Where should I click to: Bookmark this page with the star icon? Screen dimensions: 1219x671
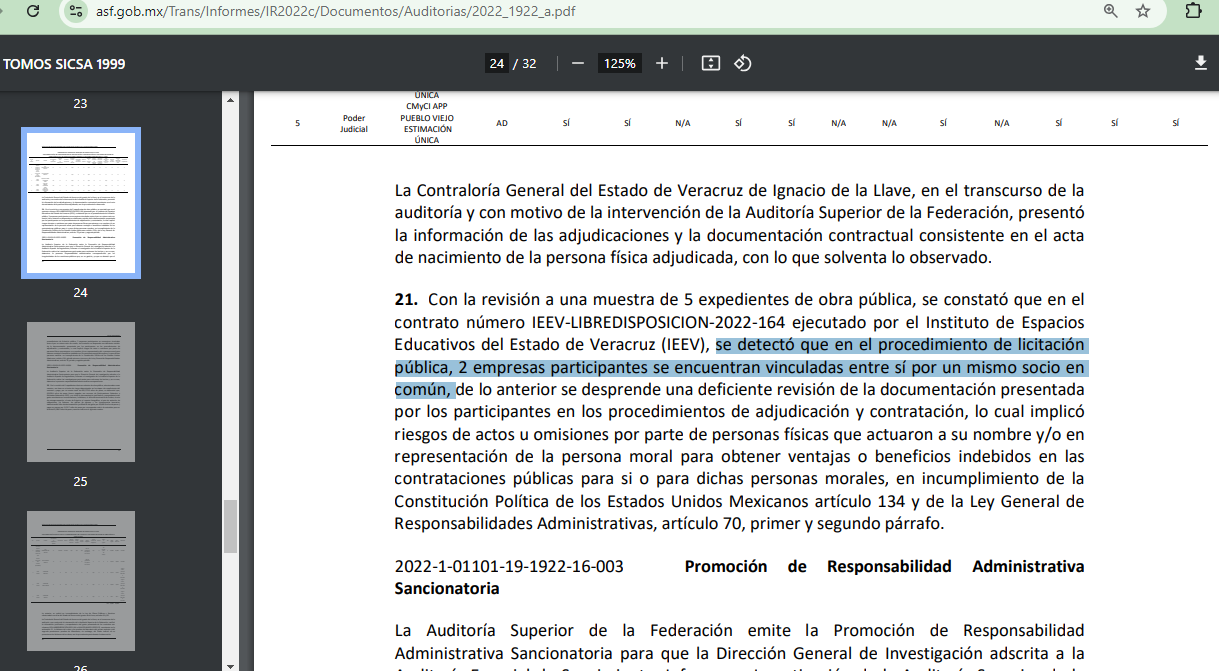(1143, 11)
